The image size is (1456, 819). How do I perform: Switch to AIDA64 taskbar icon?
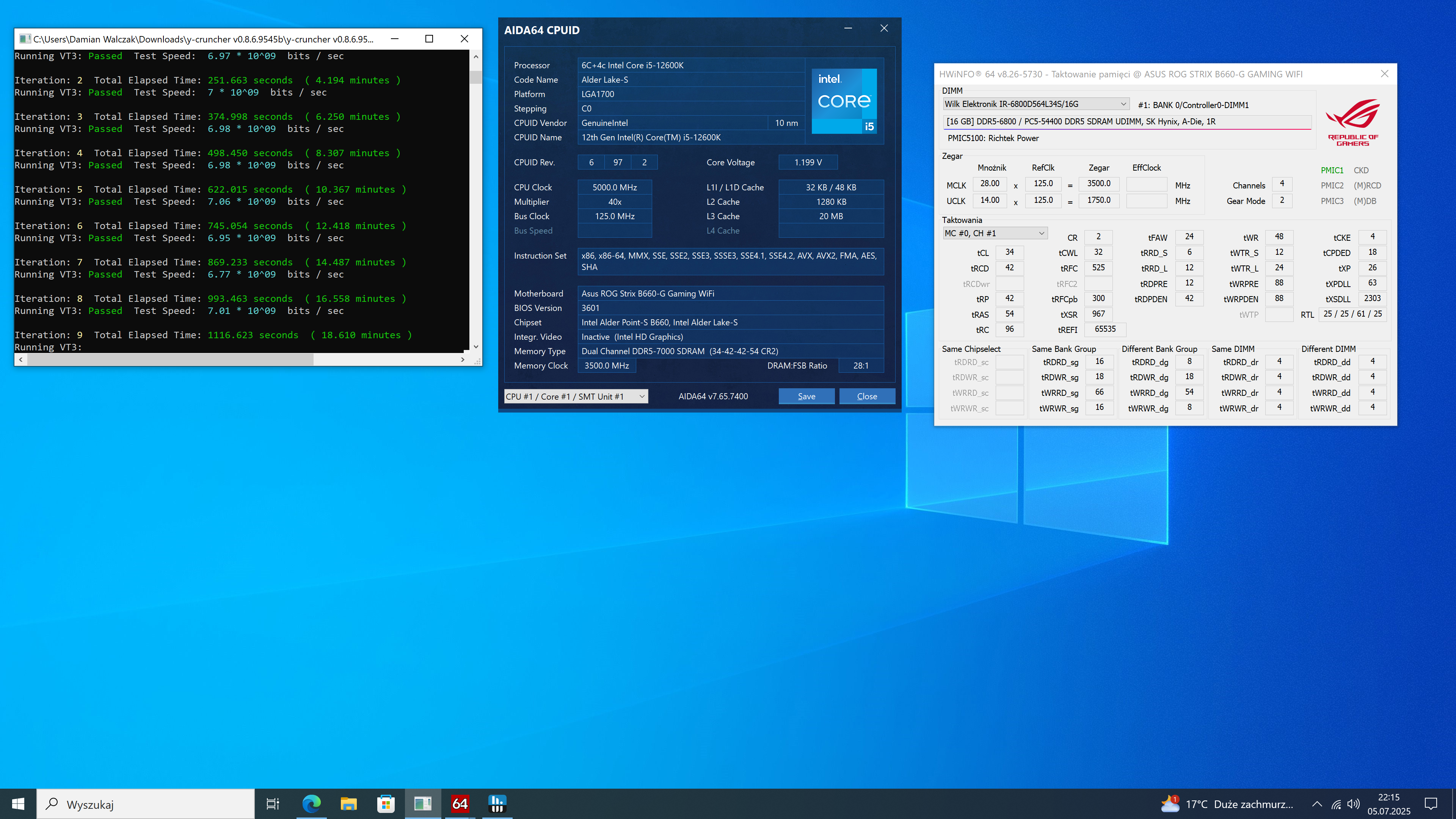(460, 804)
